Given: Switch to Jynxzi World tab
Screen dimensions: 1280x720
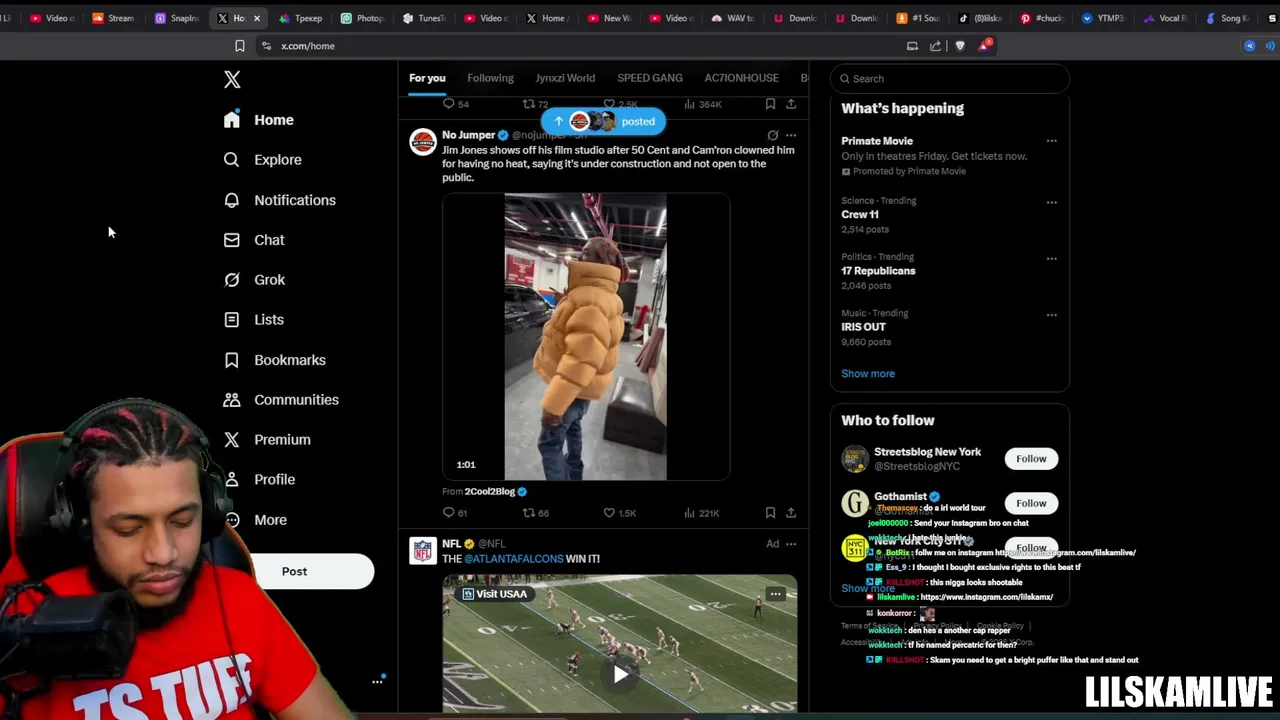Looking at the screenshot, I should click(x=565, y=78).
